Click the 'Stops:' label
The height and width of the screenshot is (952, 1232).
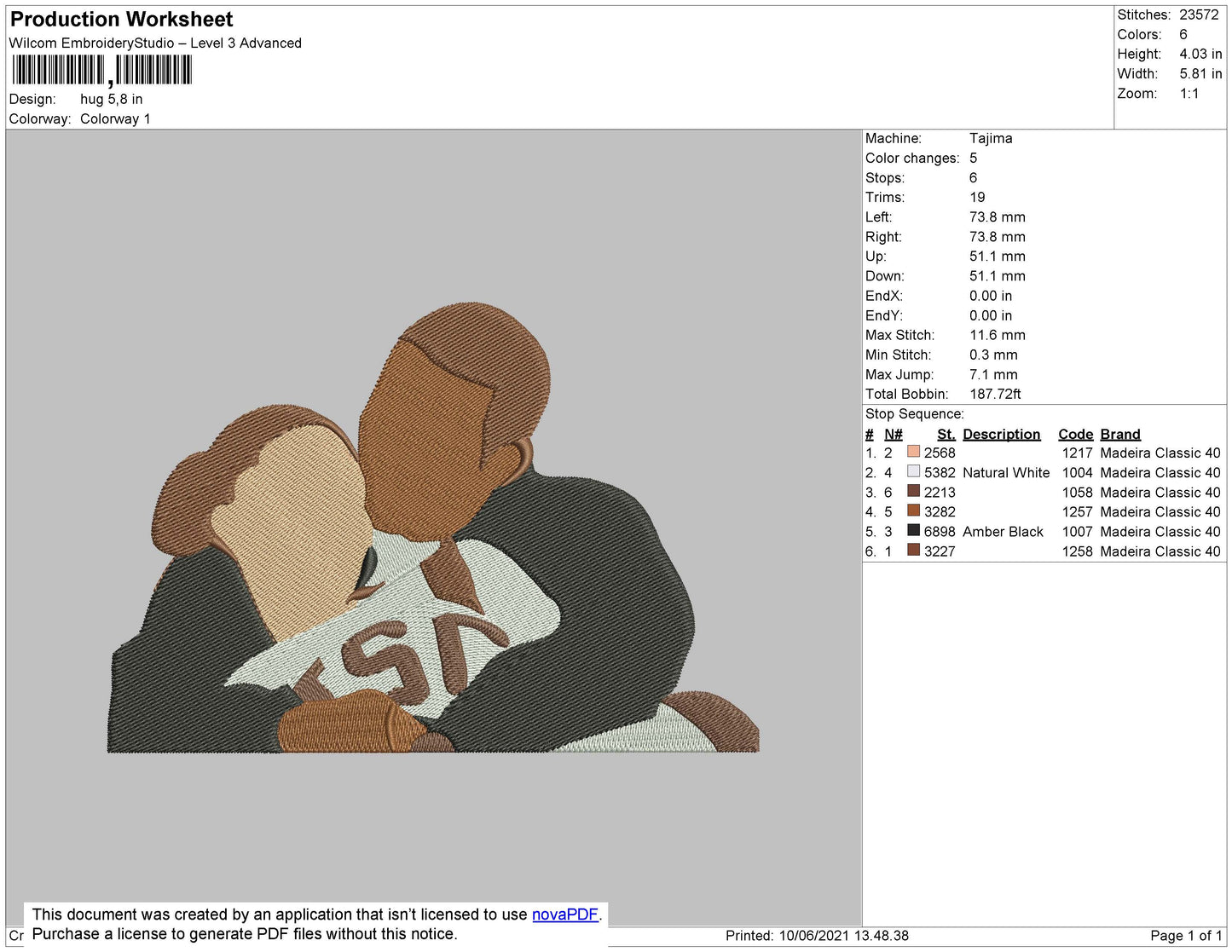[x=885, y=177]
